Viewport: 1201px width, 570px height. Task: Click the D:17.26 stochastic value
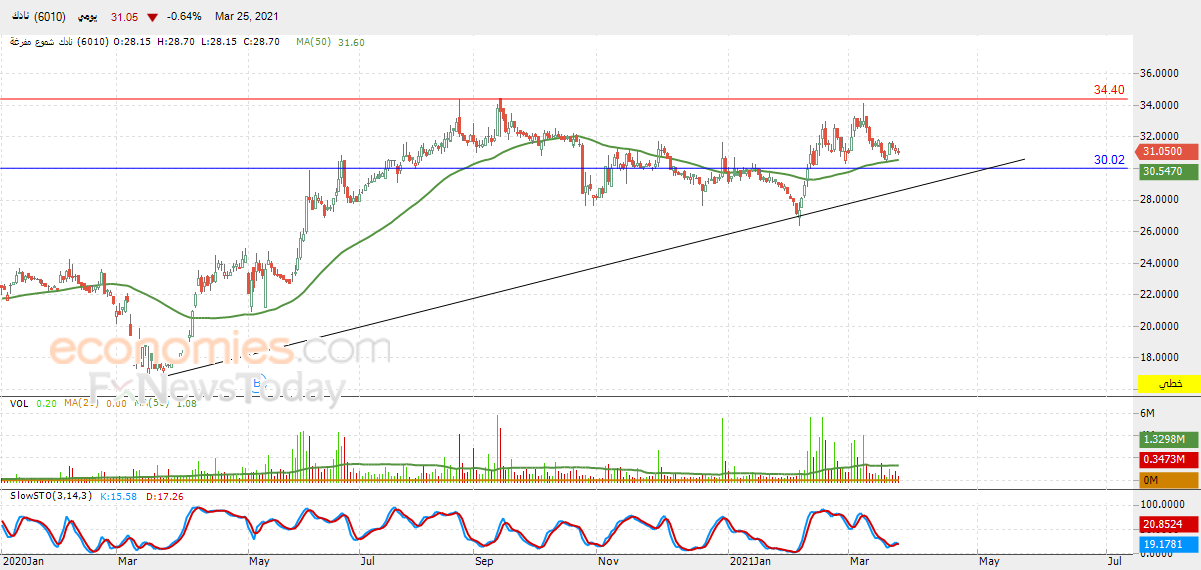[x=164, y=495]
